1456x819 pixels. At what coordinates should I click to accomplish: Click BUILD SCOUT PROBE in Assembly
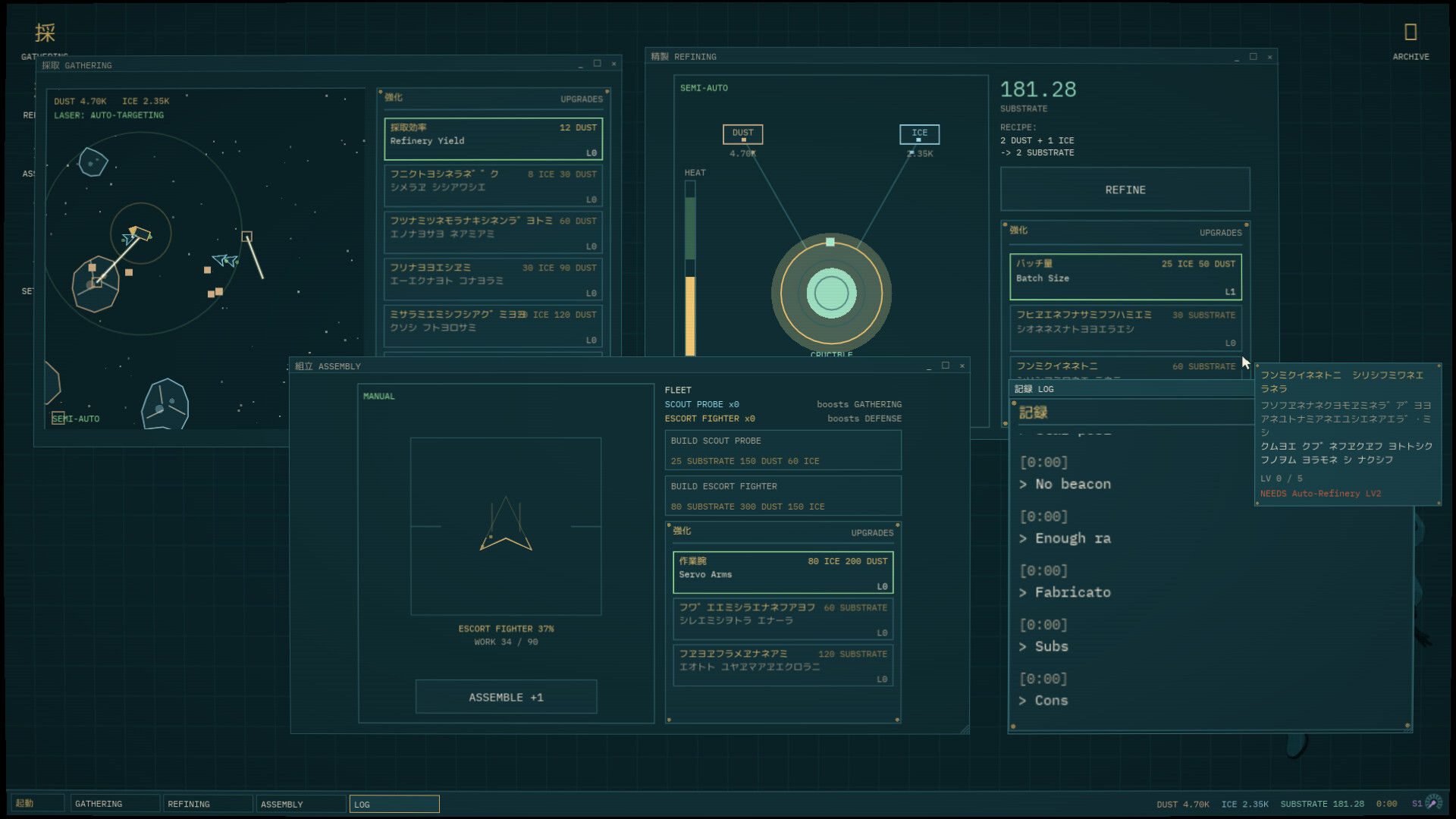tap(783, 450)
